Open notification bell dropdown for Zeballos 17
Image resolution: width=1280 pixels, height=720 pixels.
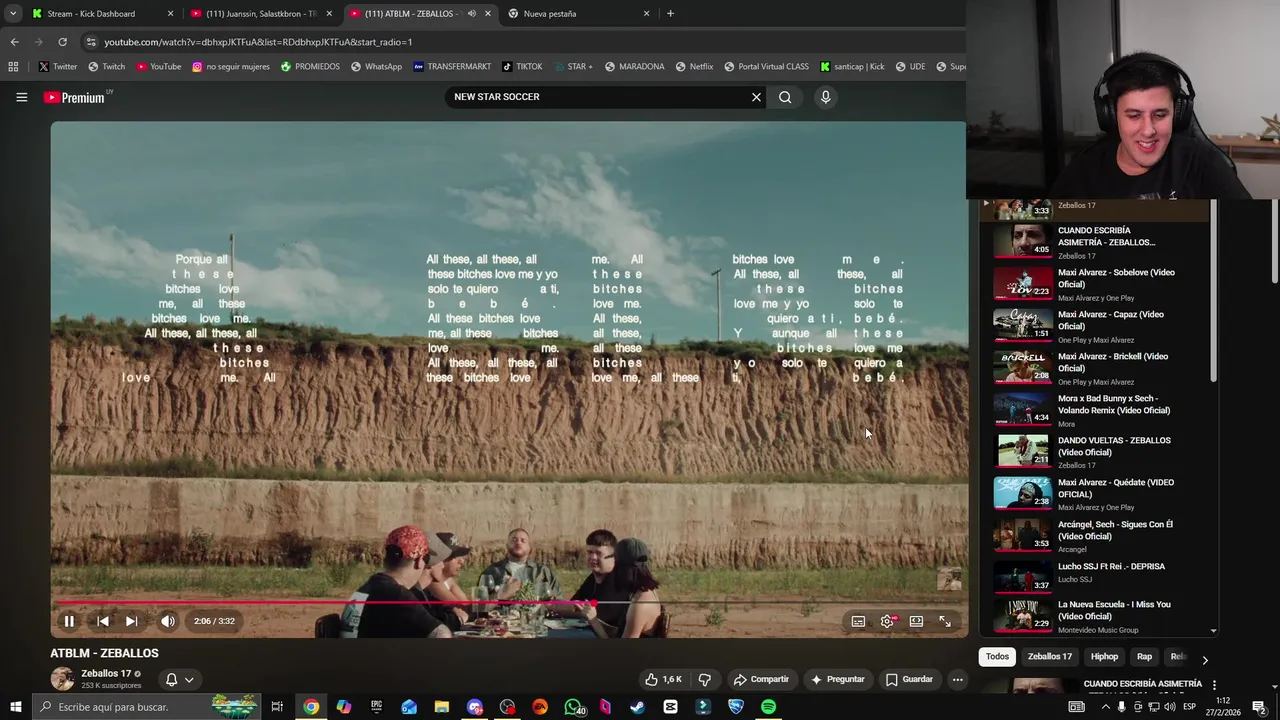point(179,679)
